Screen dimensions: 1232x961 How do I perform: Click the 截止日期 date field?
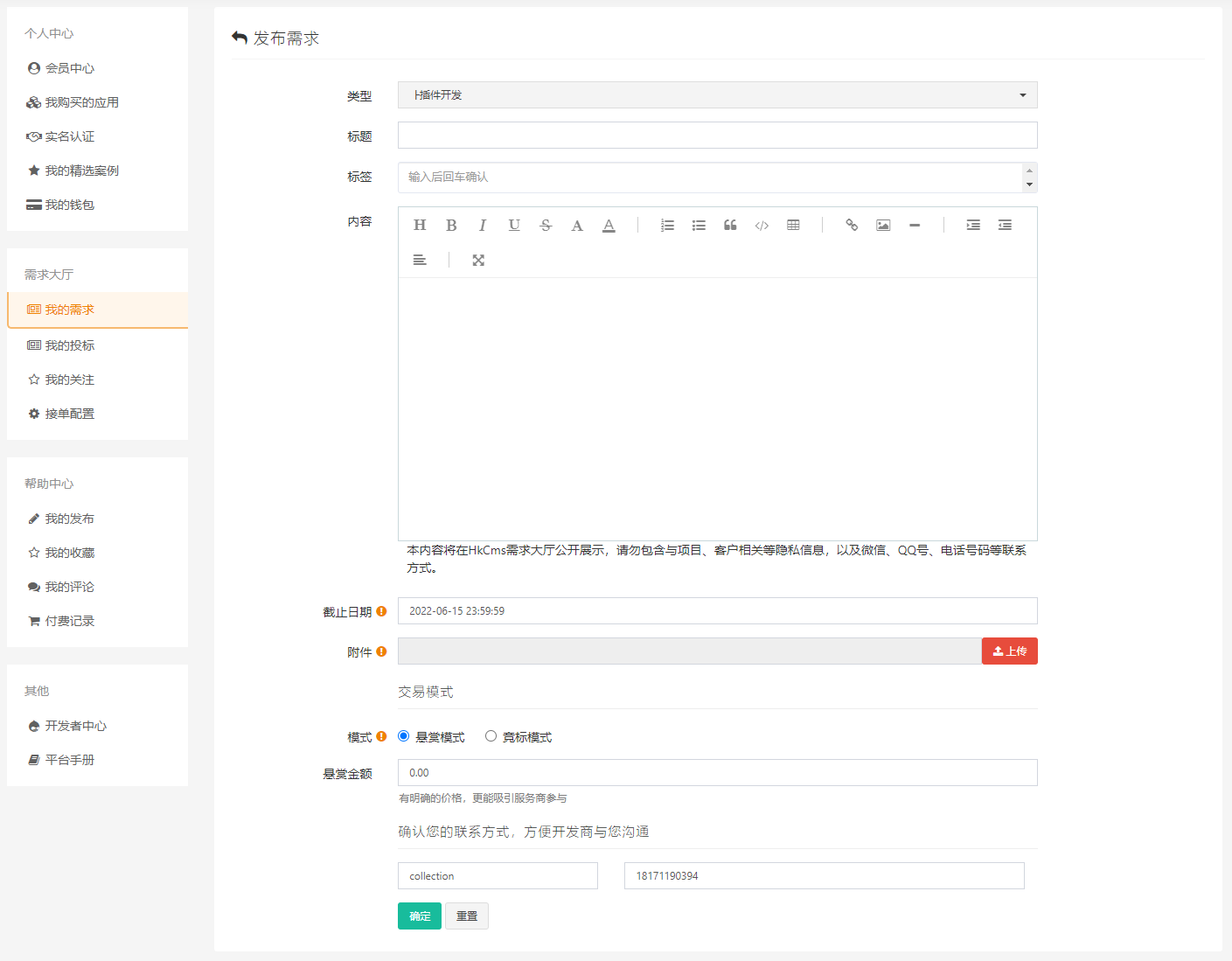click(x=717, y=611)
